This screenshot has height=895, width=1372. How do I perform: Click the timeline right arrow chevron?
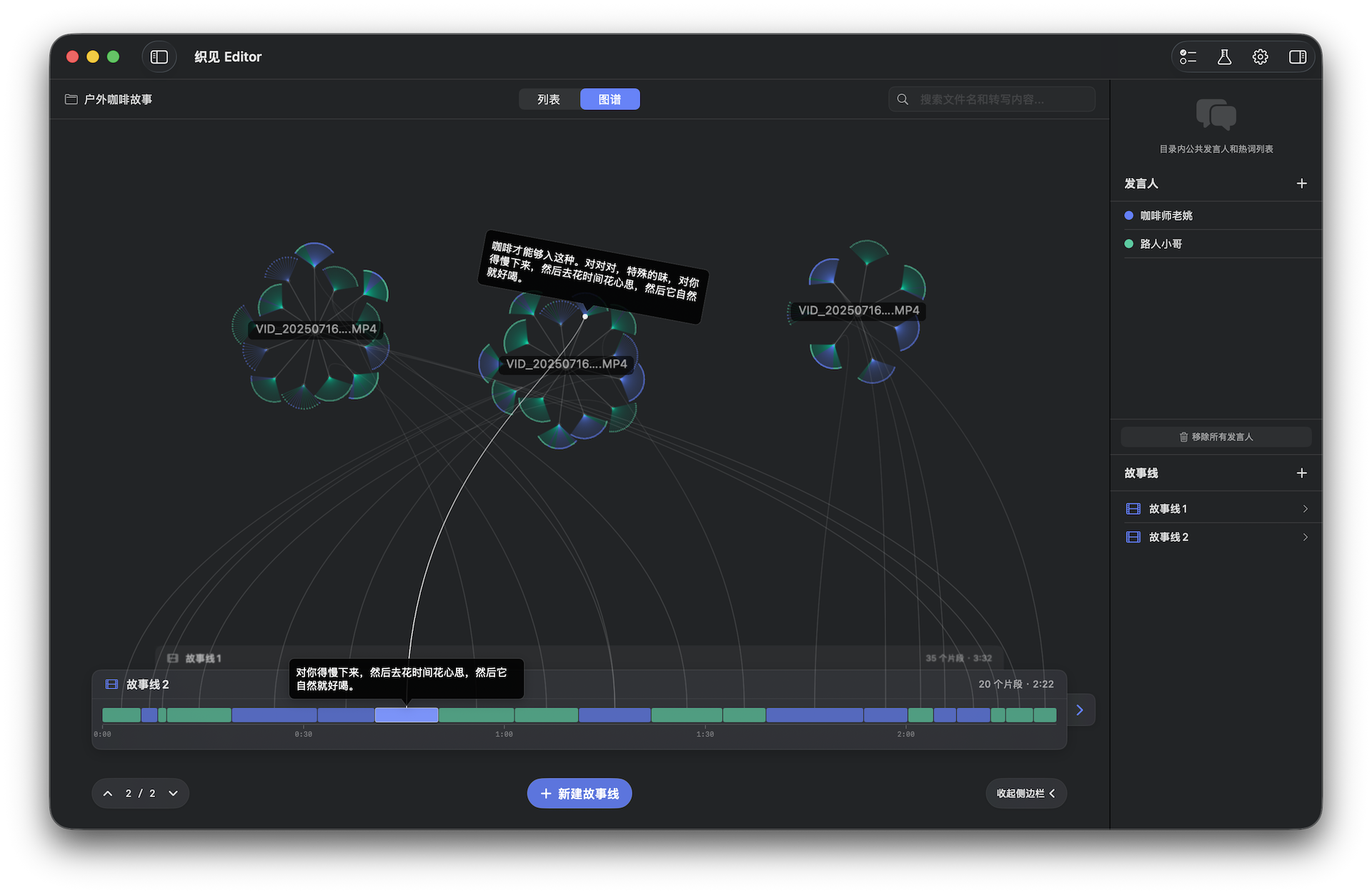pos(1080,710)
